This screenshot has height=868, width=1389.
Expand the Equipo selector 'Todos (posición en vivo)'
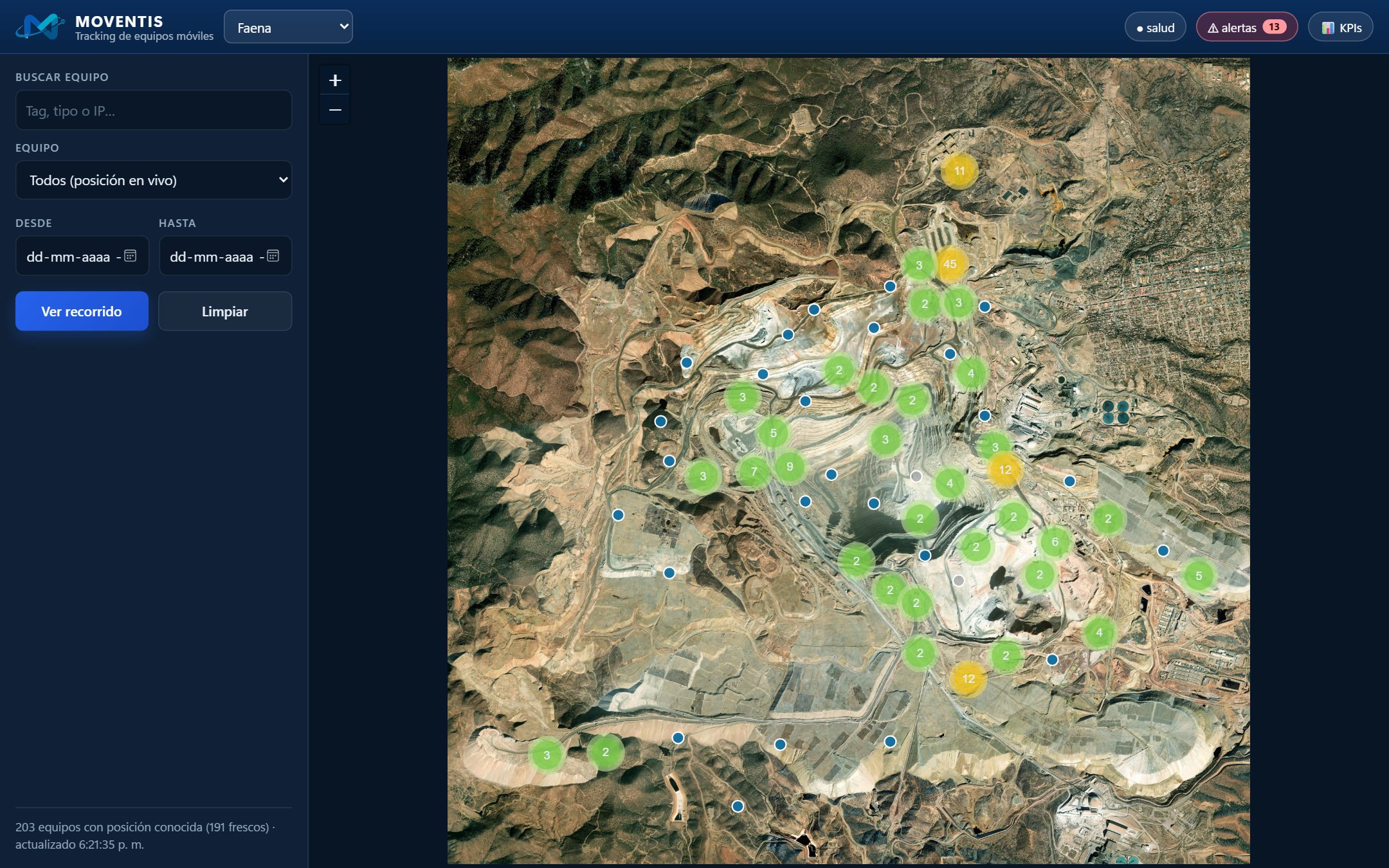coord(154,180)
